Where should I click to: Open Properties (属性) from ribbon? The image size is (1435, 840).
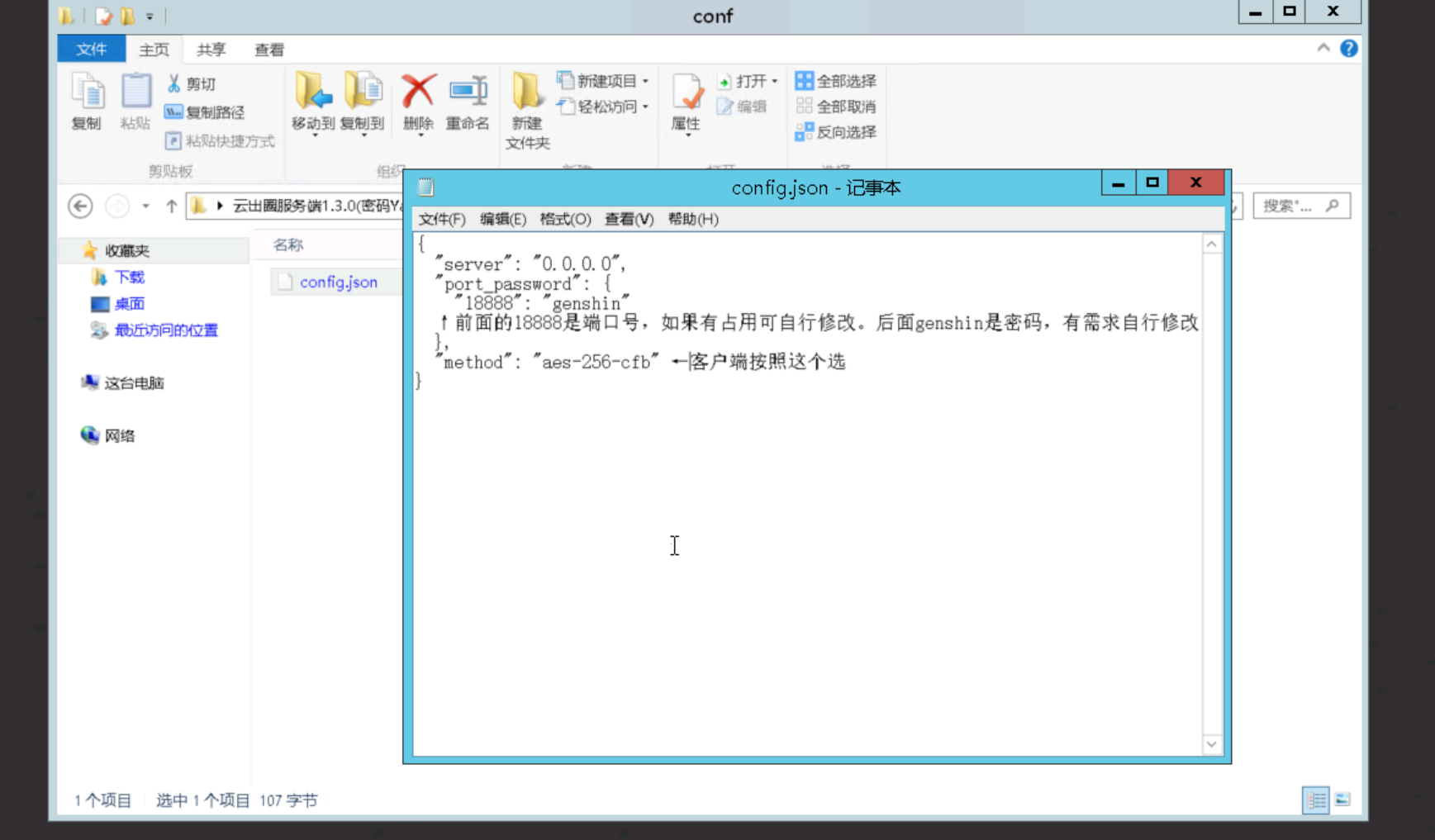686,101
